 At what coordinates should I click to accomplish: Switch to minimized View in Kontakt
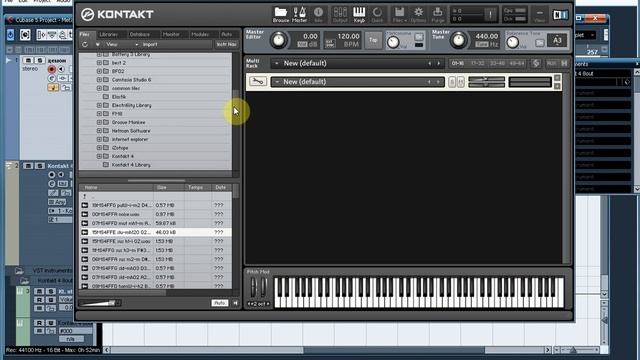[x=540, y=15]
